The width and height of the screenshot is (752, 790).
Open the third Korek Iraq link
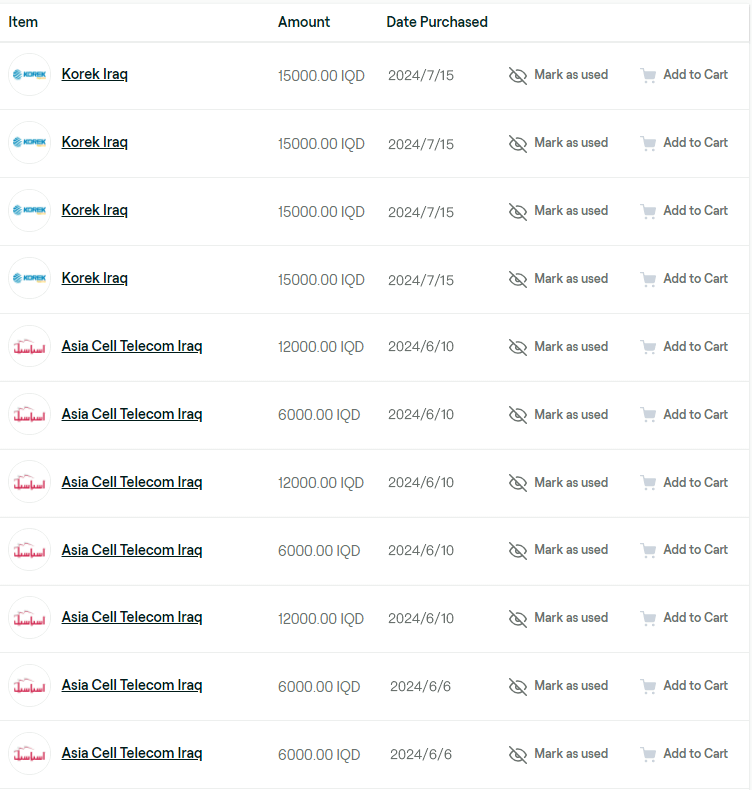click(95, 210)
